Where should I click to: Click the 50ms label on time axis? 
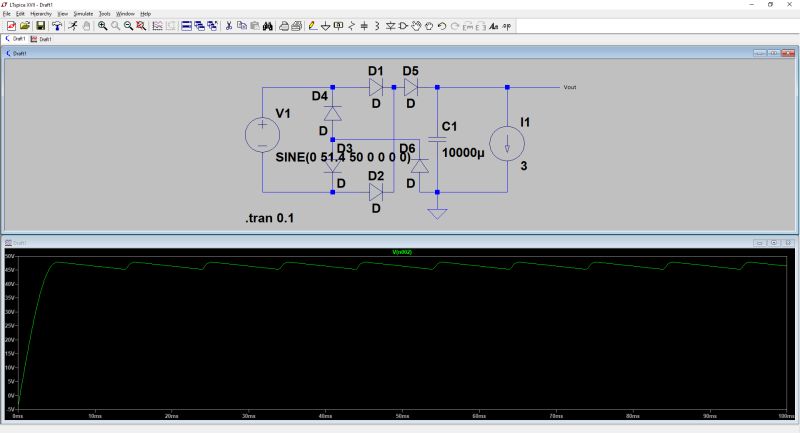[x=402, y=416]
